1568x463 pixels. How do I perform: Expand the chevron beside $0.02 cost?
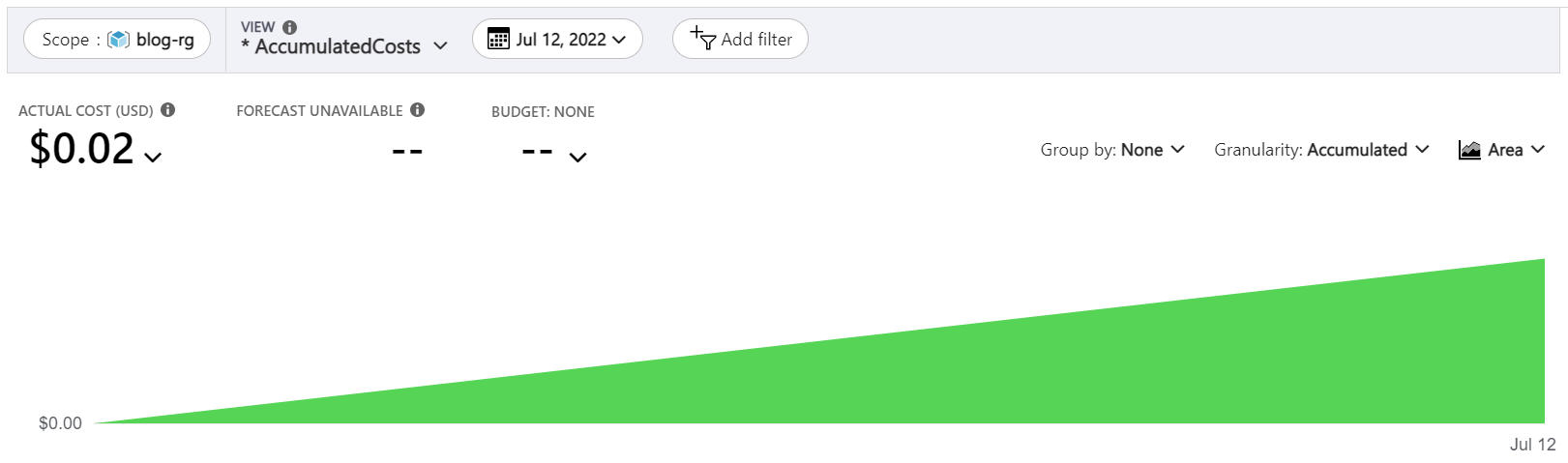coord(153,158)
